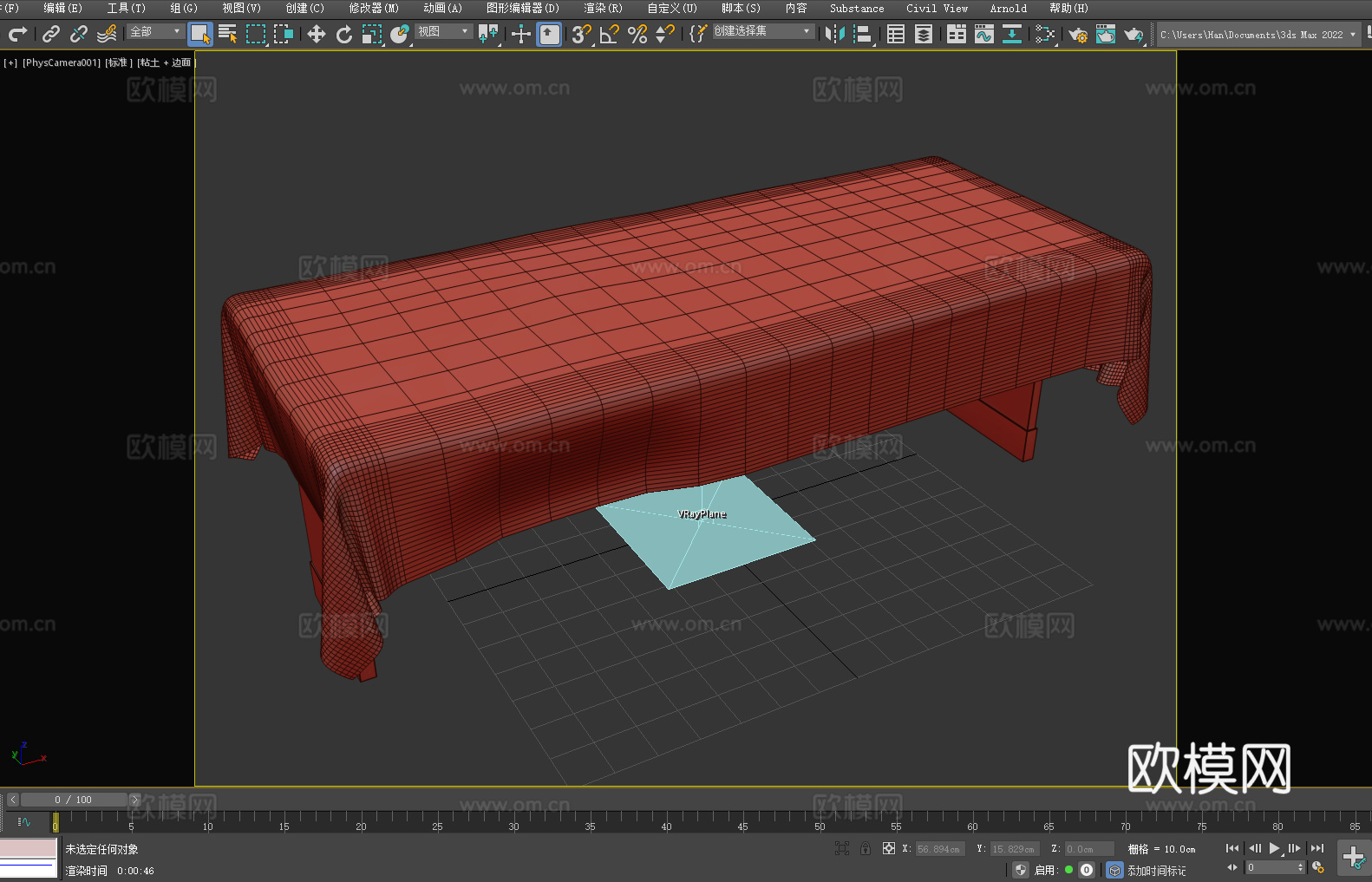Toggle Spinner Snap
1372x882 pixels.
665,35
